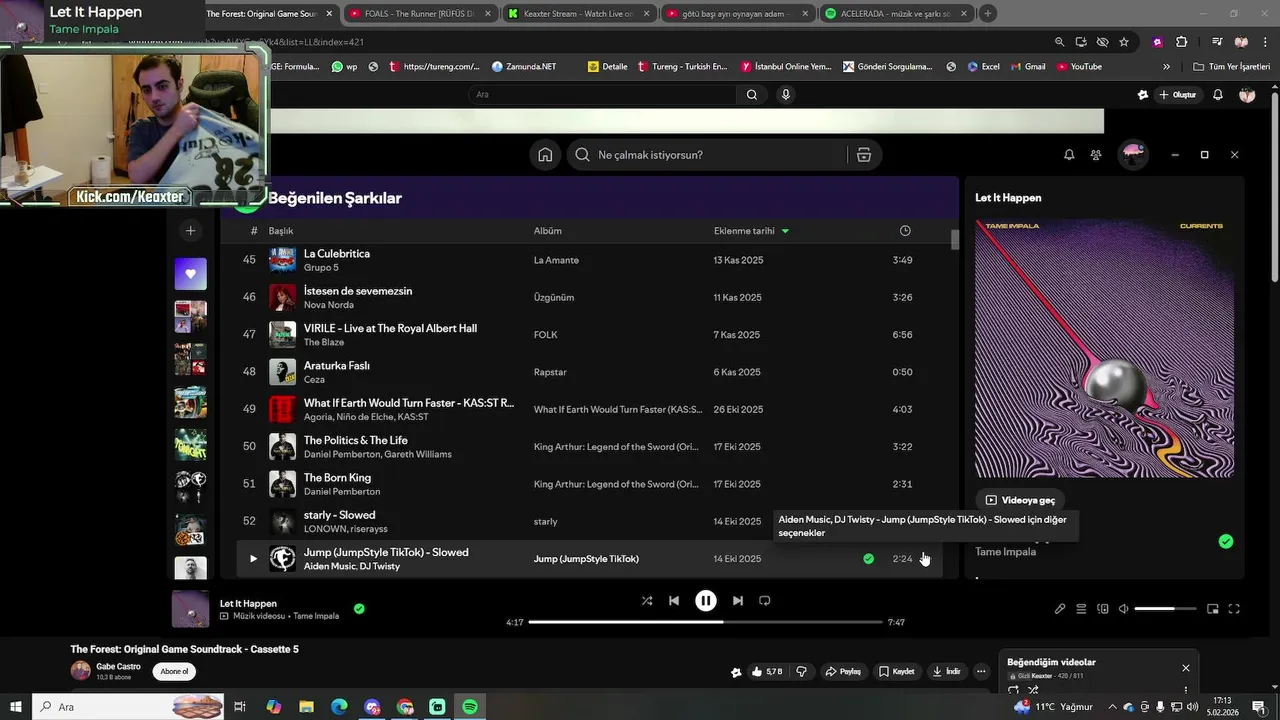The height and width of the screenshot is (720, 1280).
Task: Open Spotify from Windows taskbar
Action: tap(470, 707)
